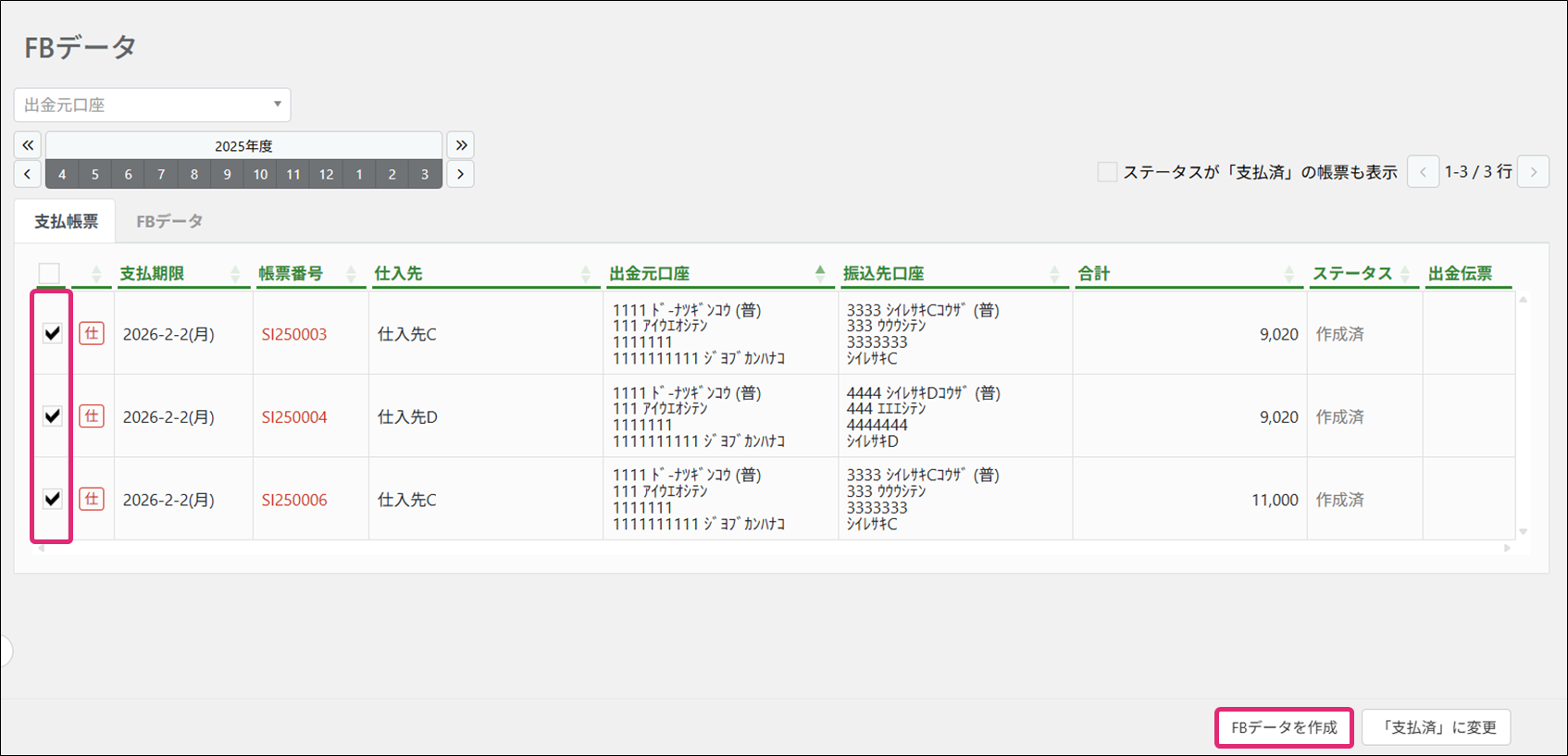Uncheck the checkbox for invoice SI250003
This screenshot has width=1568, height=756.
[53, 333]
